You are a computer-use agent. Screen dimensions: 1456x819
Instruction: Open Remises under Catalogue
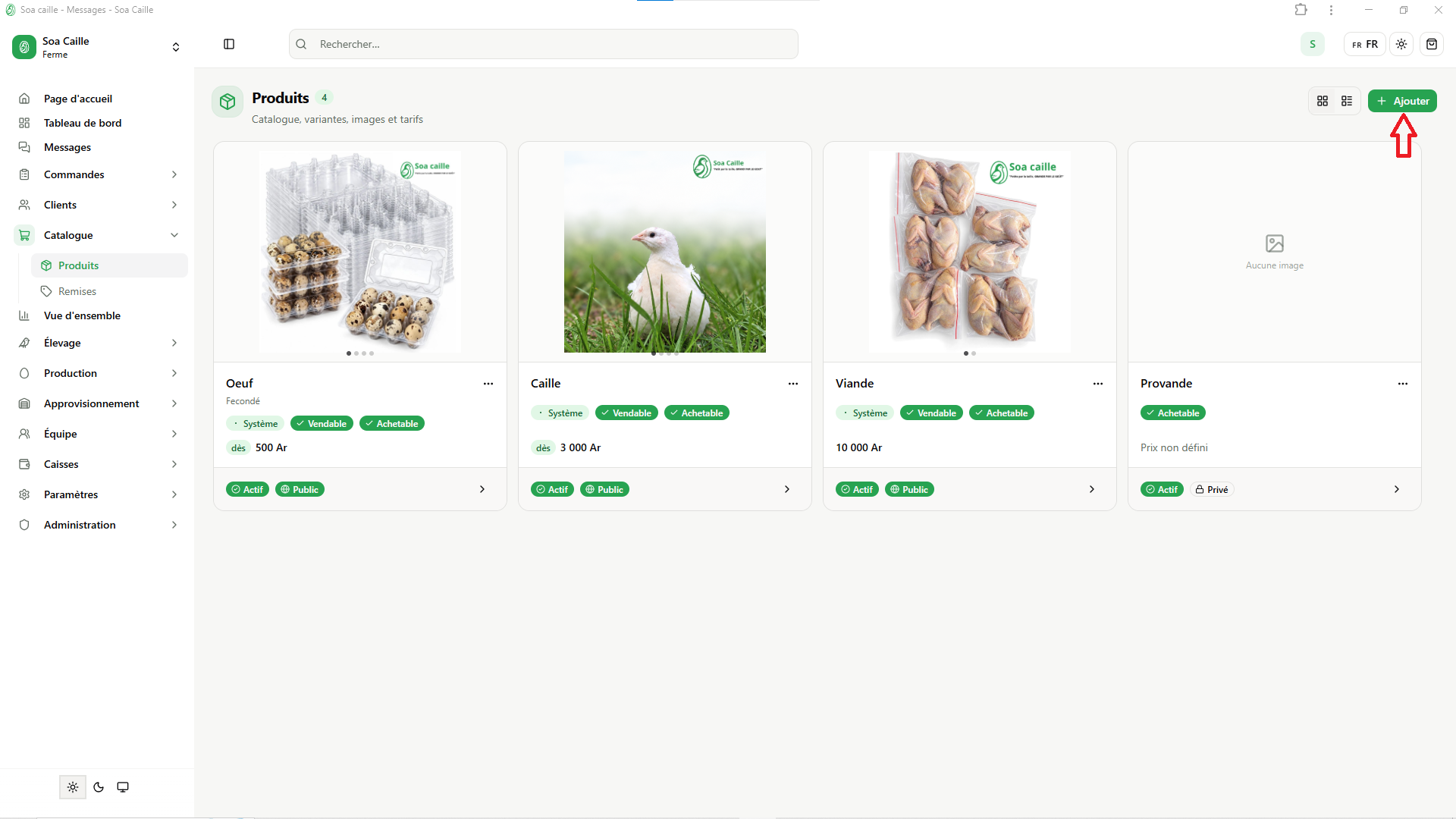tap(109, 291)
